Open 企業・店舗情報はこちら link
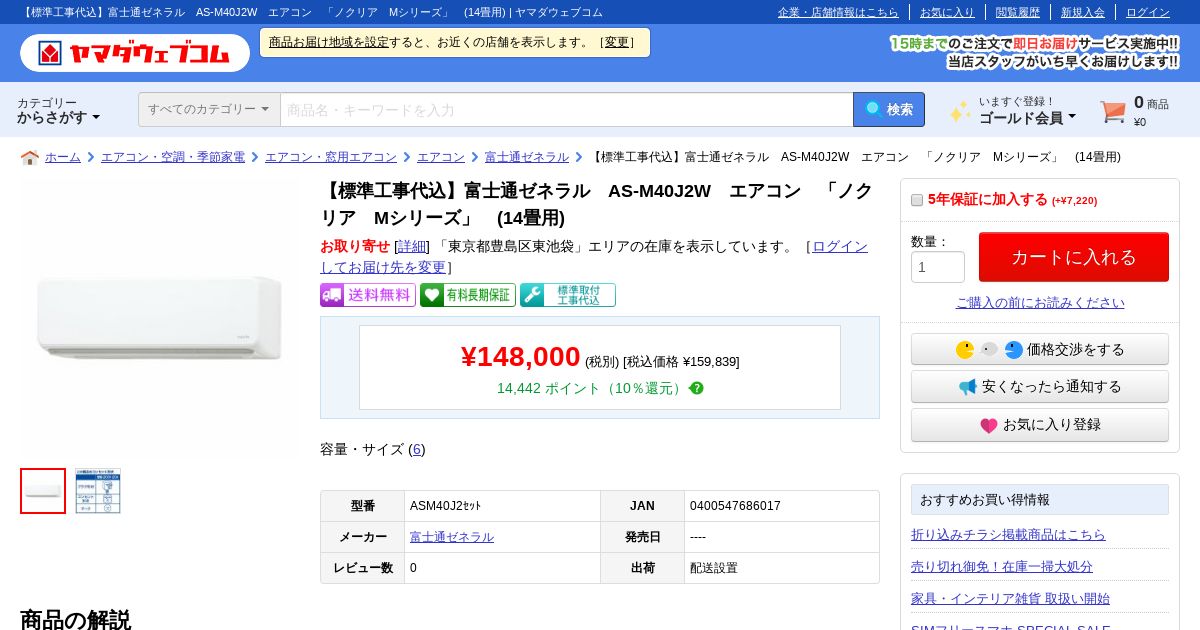This screenshot has height=630, width=1200. 838,12
